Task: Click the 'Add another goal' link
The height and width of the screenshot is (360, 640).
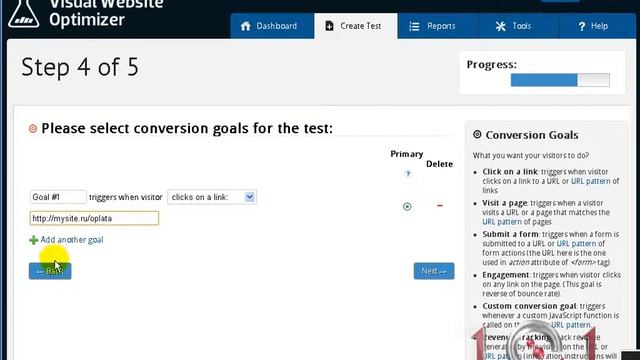Action: click(x=72, y=240)
